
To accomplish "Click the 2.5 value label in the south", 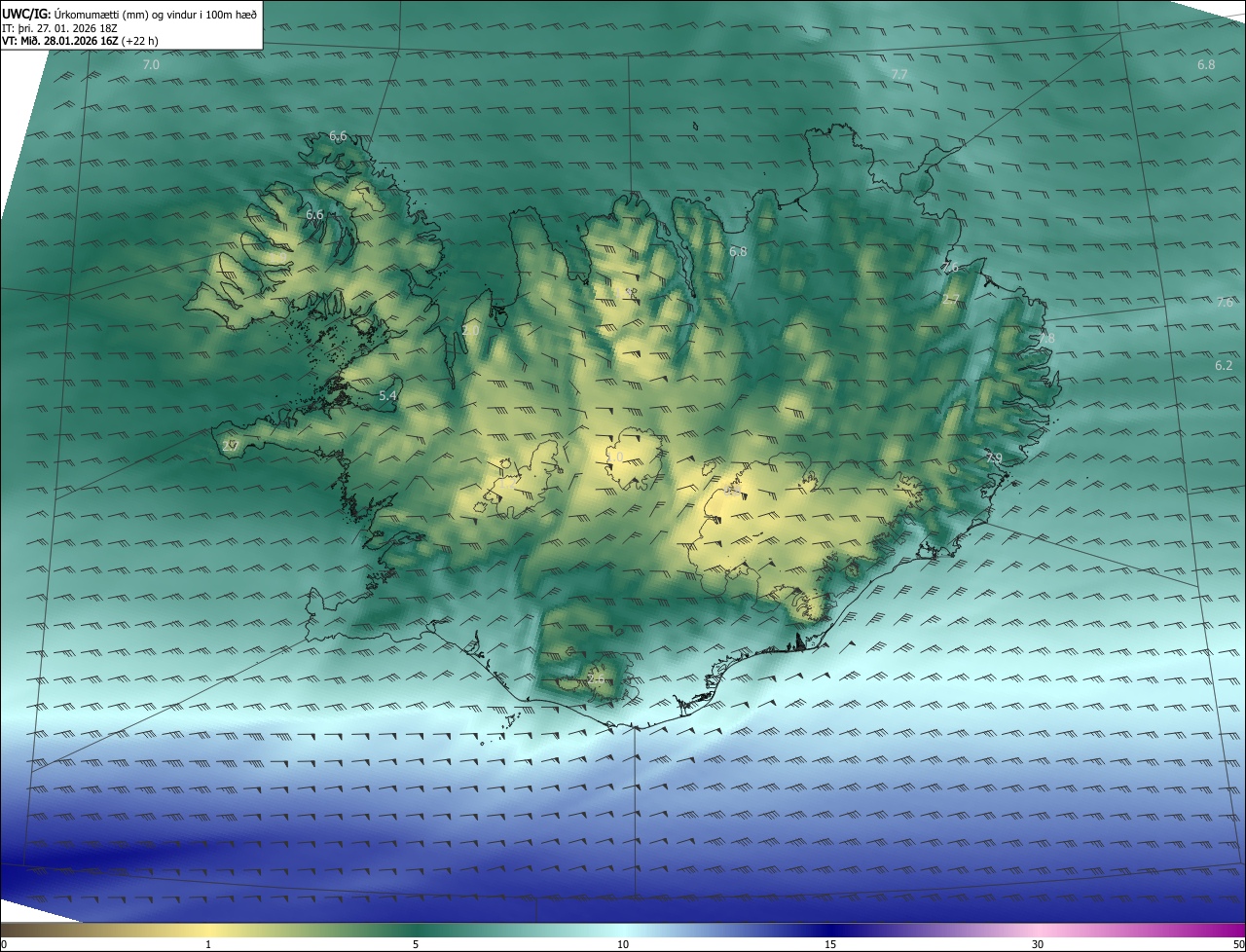I will coord(596,678).
